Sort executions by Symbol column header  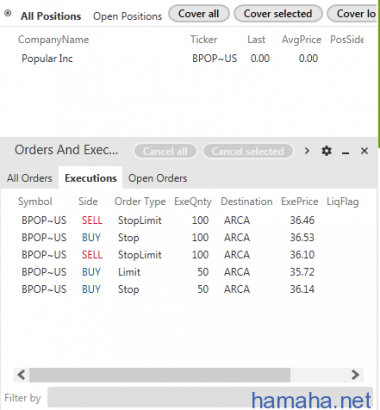(x=35, y=201)
